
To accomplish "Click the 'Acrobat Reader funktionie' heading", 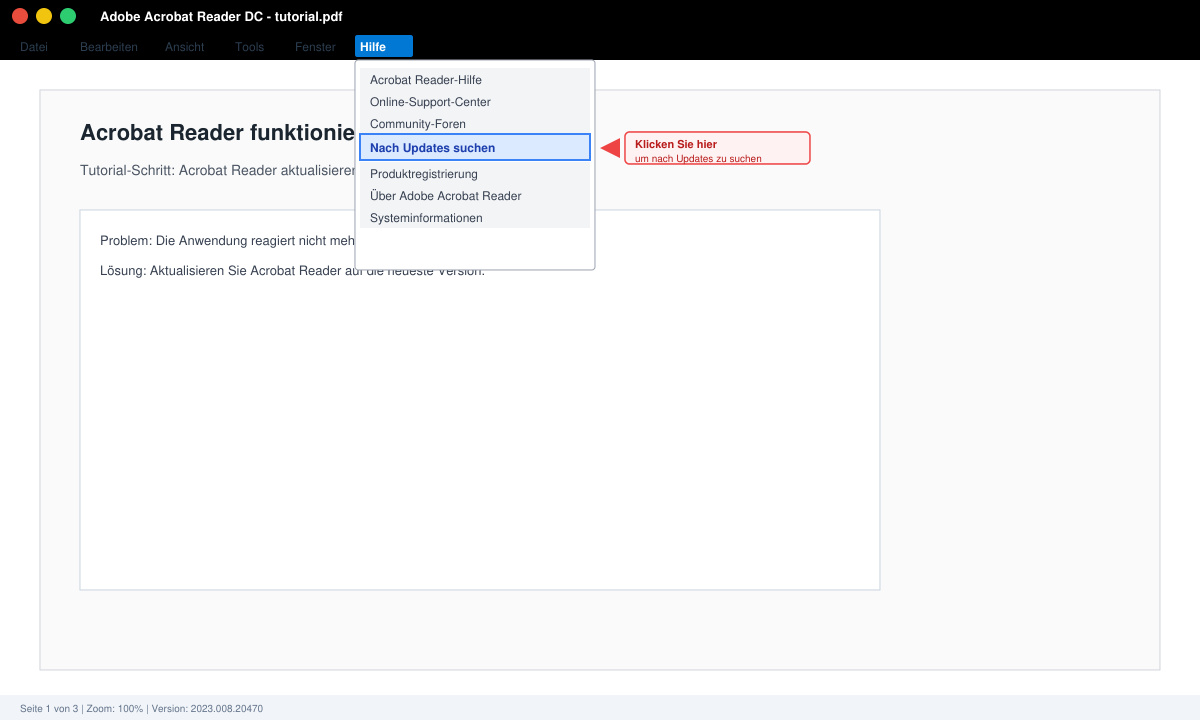I will [218, 133].
